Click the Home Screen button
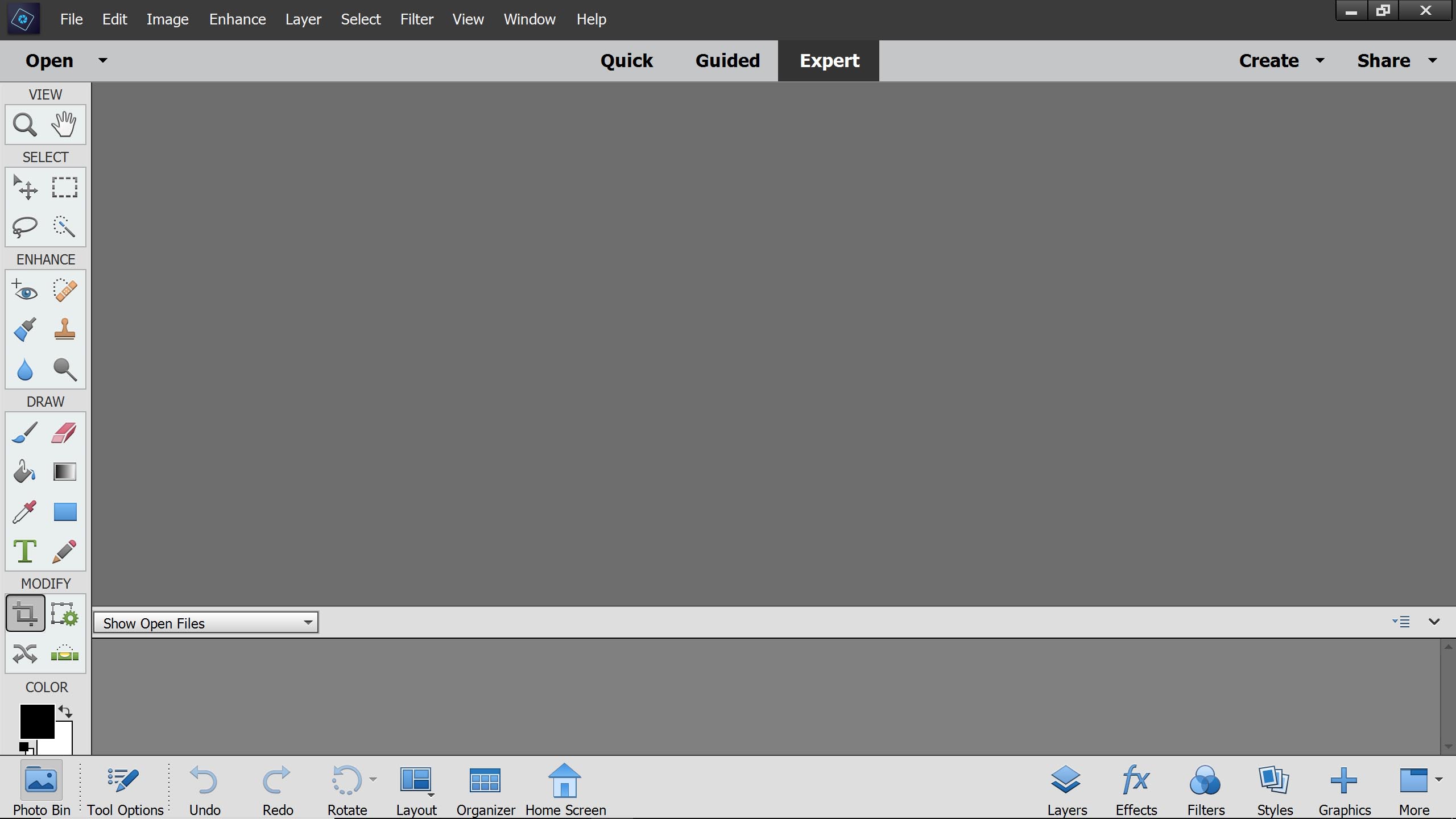The image size is (1456, 819). point(565,789)
